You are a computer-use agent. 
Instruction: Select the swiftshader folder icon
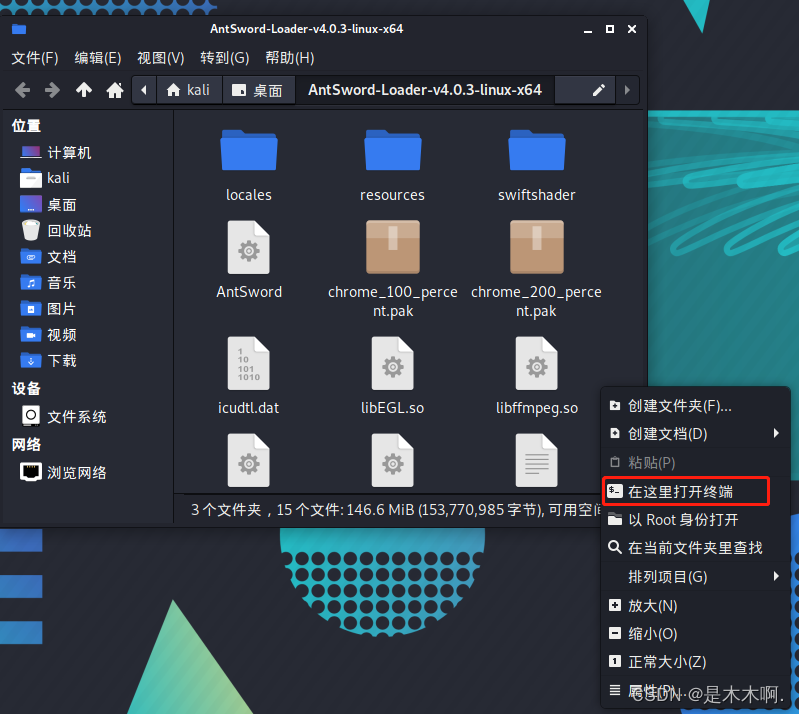point(537,150)
